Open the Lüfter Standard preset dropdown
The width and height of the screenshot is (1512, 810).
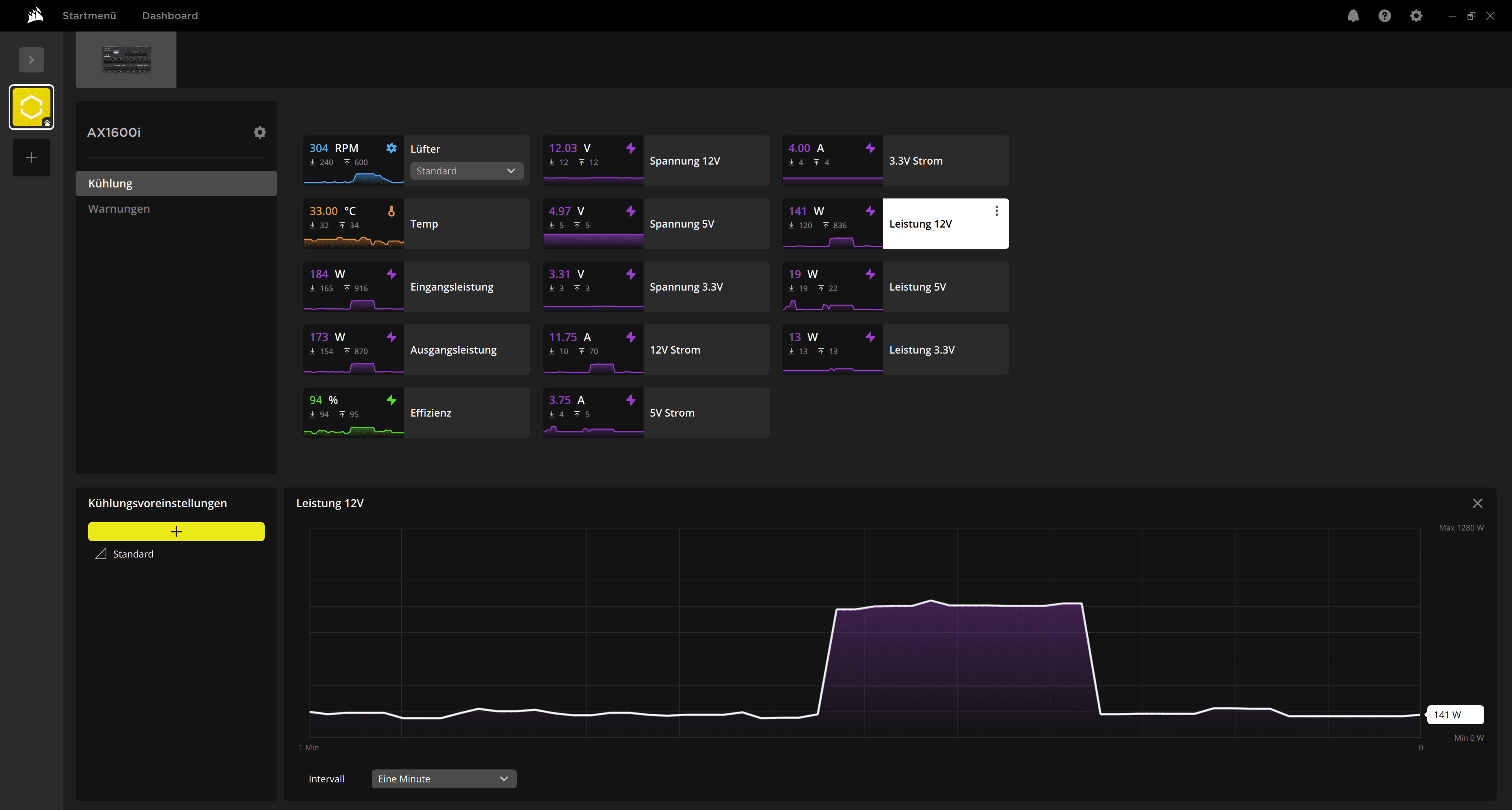(466, 171)
